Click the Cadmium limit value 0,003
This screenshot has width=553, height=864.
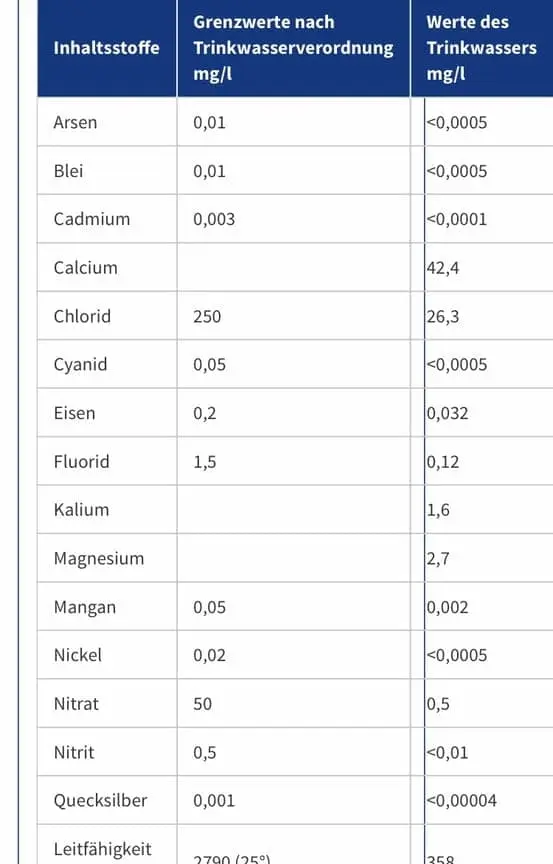(x=214, y=219)
